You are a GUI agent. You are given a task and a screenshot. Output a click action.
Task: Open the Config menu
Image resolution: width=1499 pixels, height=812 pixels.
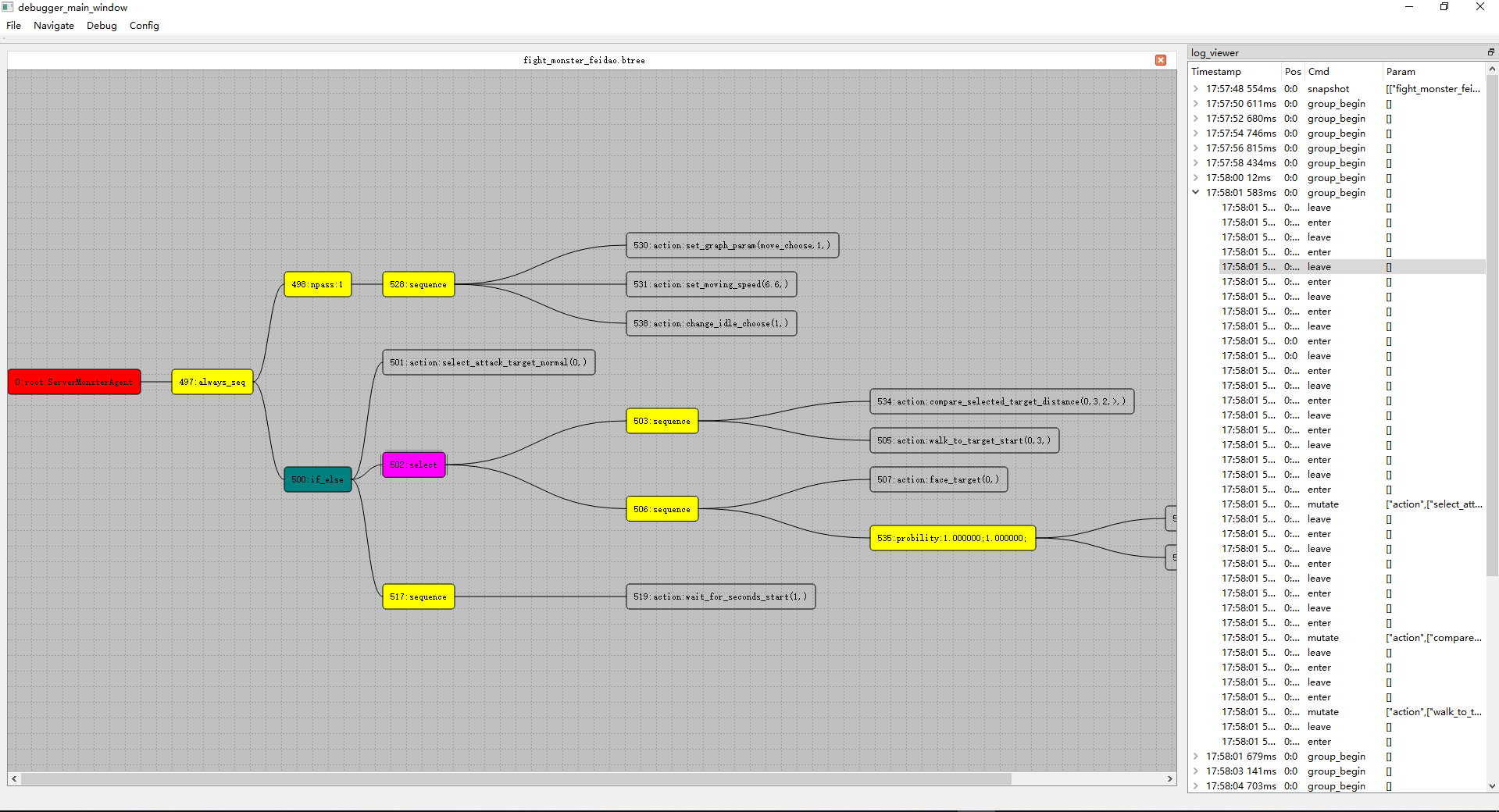pos(144,26)
